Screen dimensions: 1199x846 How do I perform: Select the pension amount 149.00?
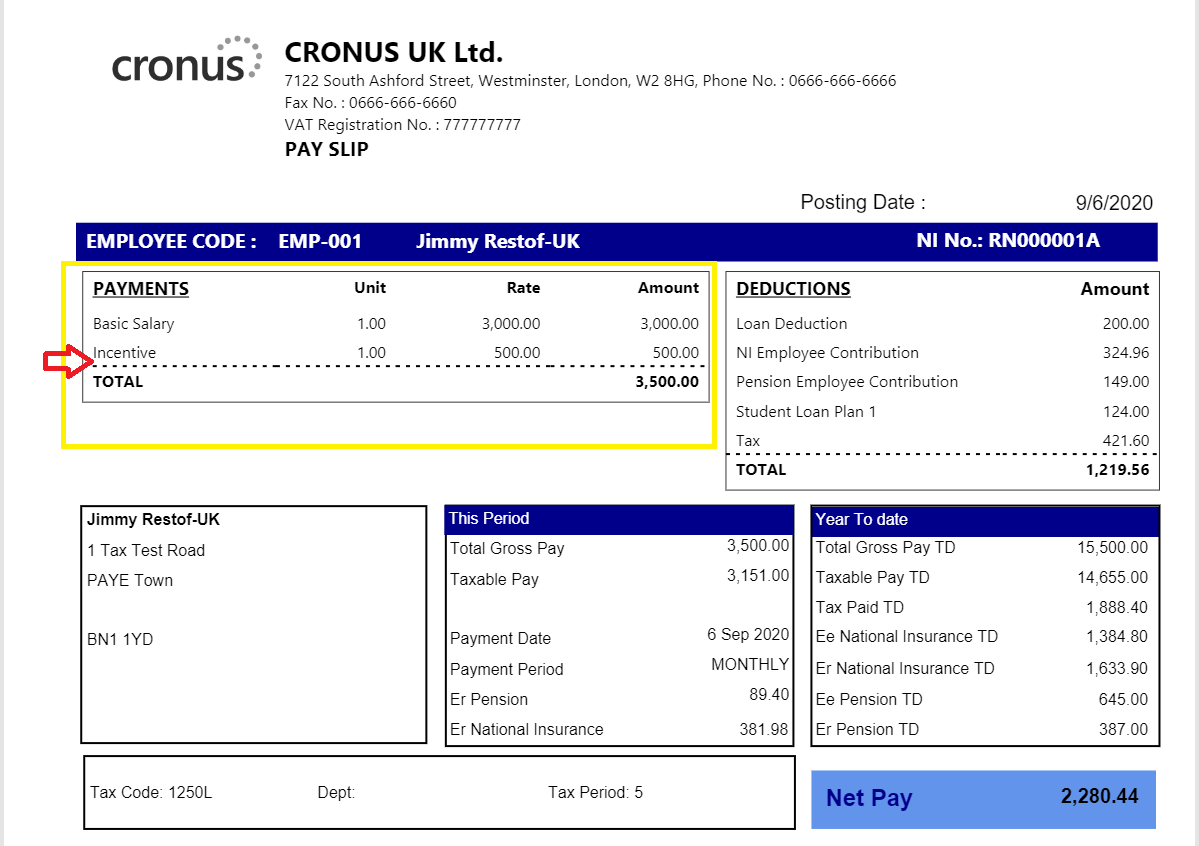coord(1126,382)
